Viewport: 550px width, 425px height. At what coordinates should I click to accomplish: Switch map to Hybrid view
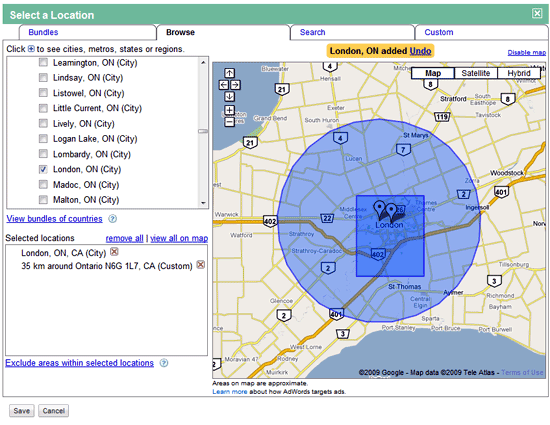[x=519, y=73]
